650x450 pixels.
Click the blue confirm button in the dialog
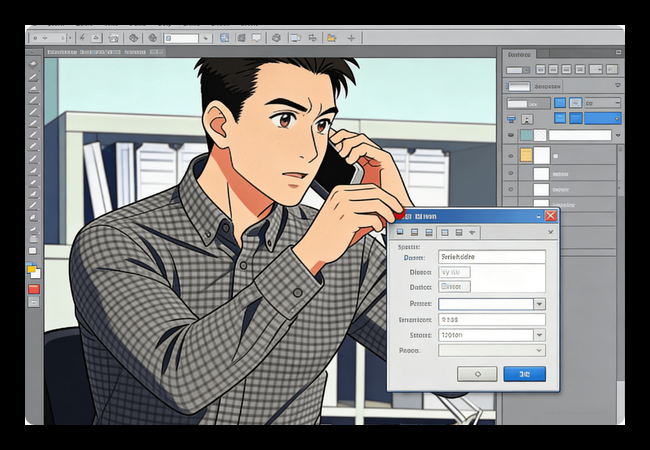524,373
